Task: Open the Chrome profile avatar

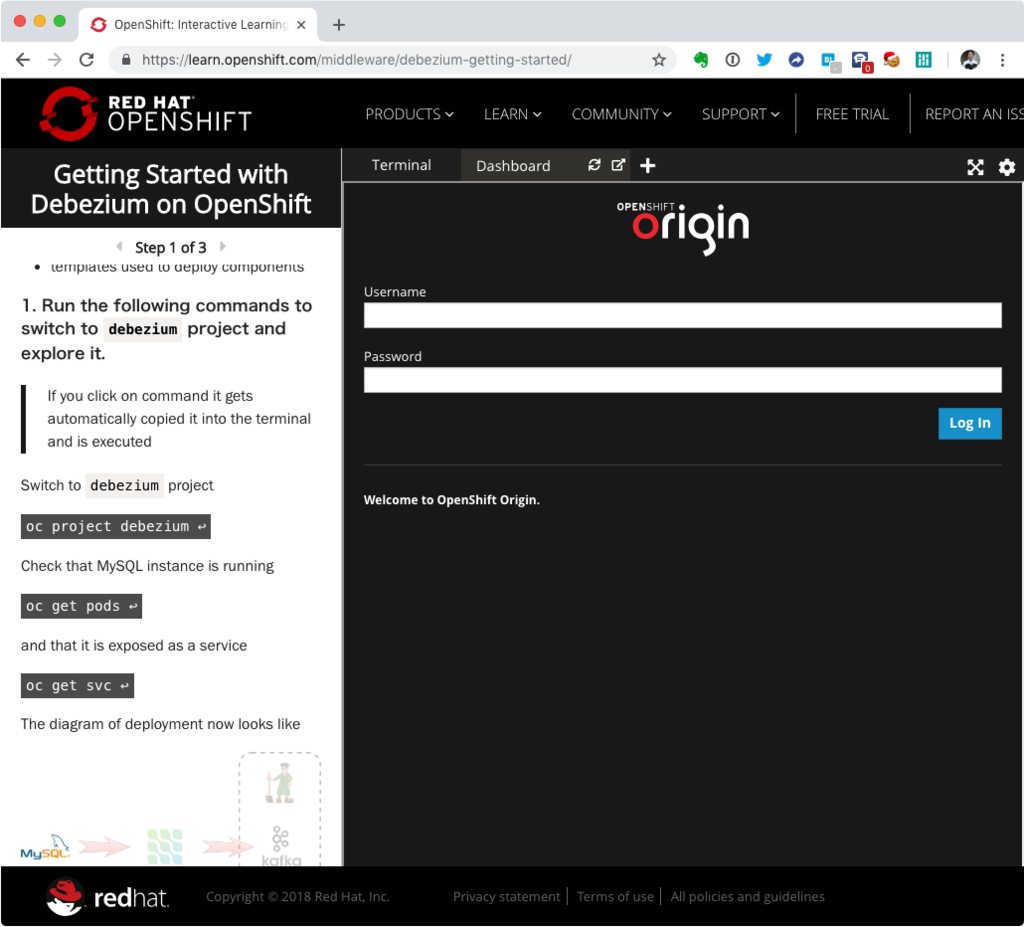Action: (970, 60)
